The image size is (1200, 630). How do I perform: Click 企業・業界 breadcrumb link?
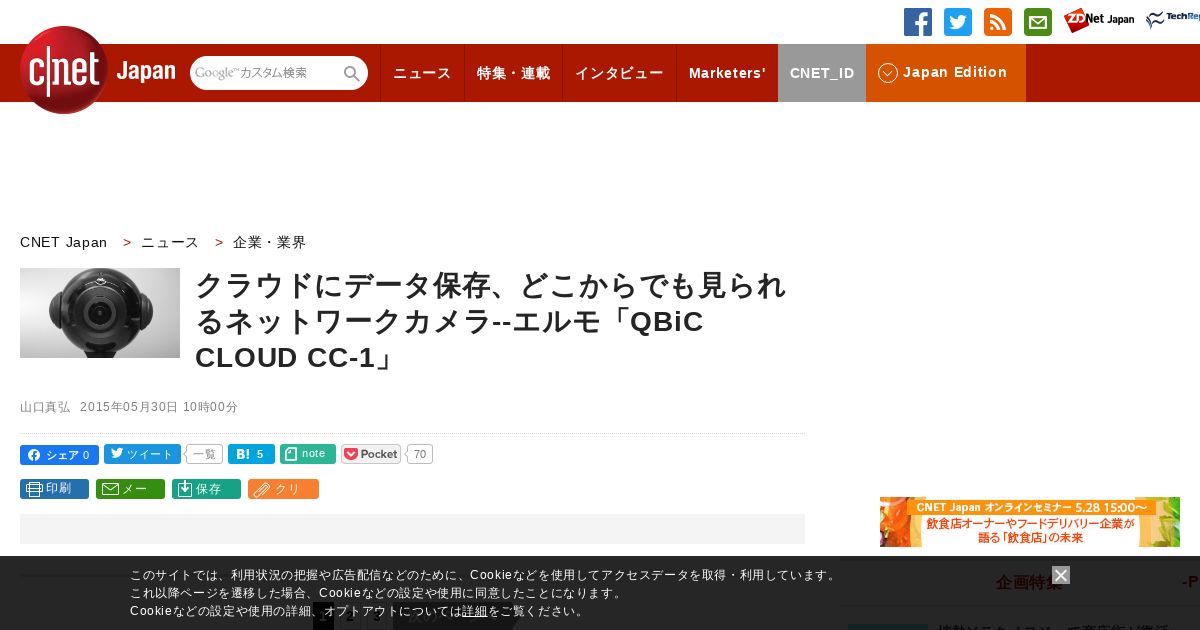click(269, 242)
